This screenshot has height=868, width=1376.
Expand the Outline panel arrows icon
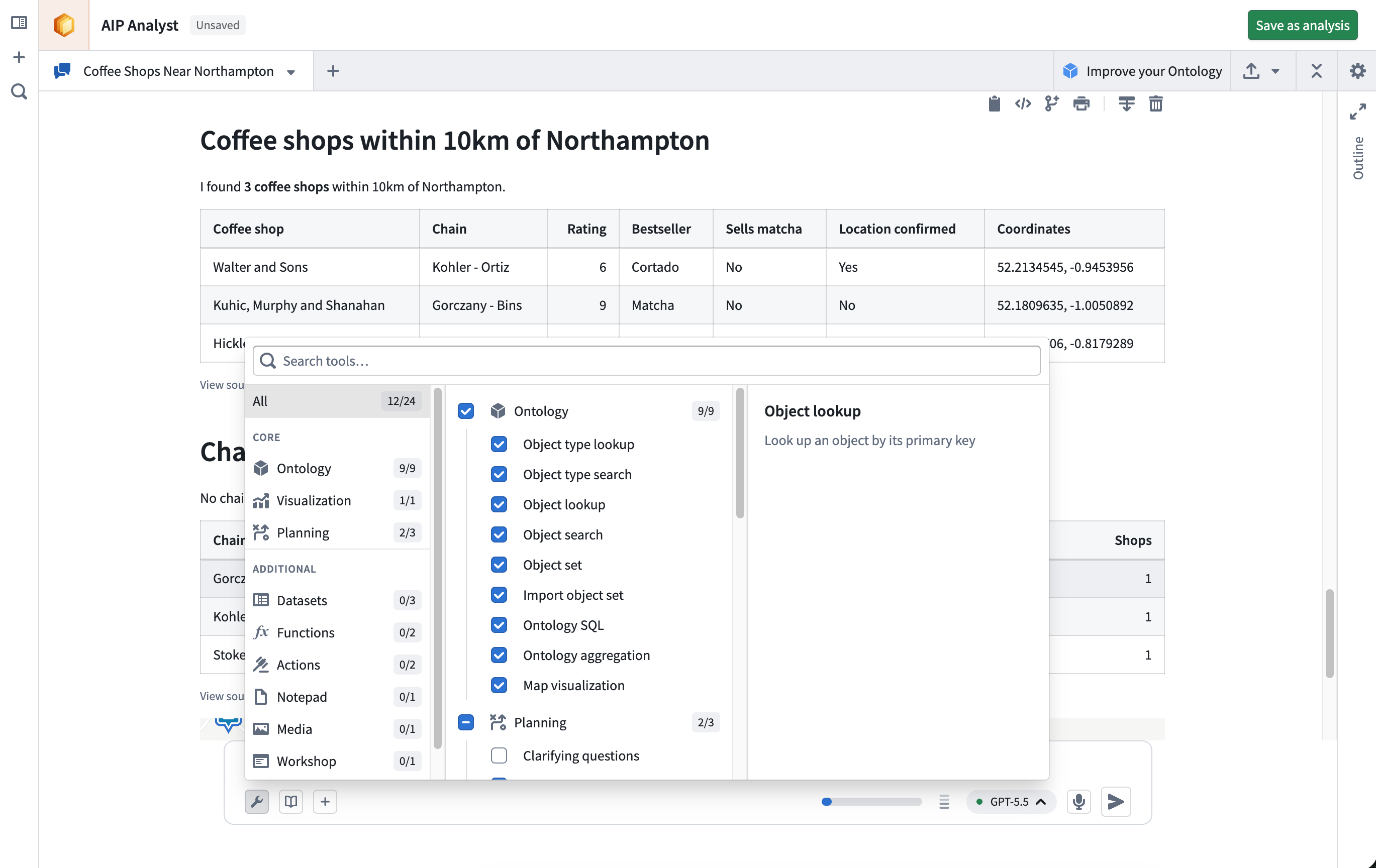[1358, 112]
